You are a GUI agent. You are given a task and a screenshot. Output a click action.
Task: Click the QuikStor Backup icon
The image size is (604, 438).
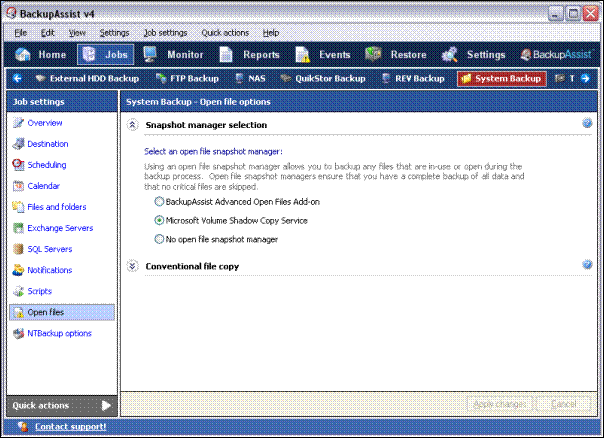(x=285, y=79)
